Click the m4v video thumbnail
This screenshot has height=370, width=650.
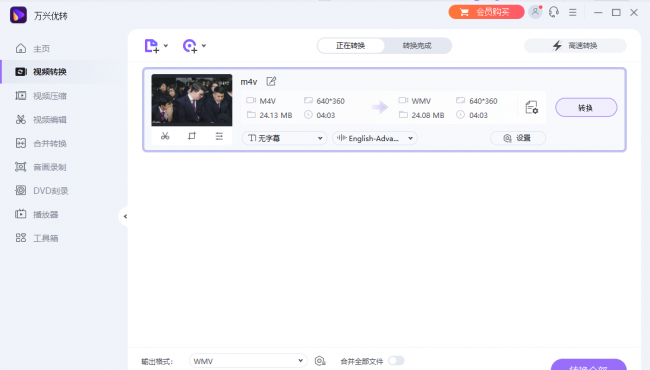click(192, 100)
